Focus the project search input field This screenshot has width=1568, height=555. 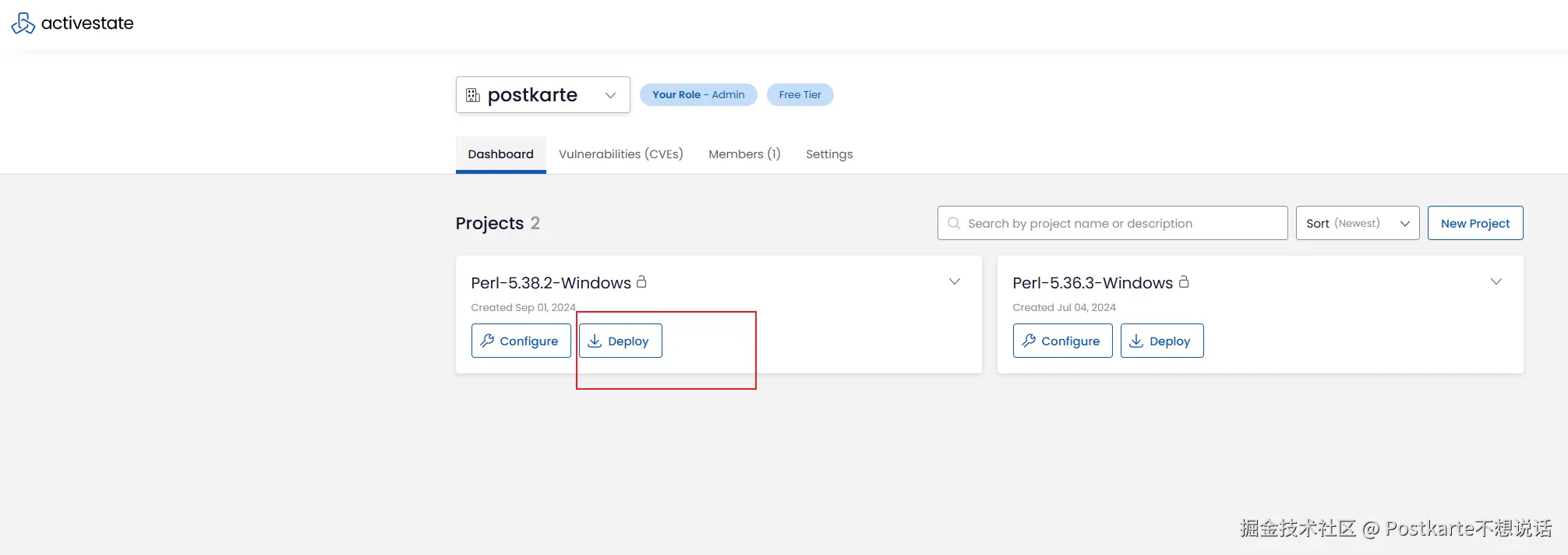tap(1113, 223)
